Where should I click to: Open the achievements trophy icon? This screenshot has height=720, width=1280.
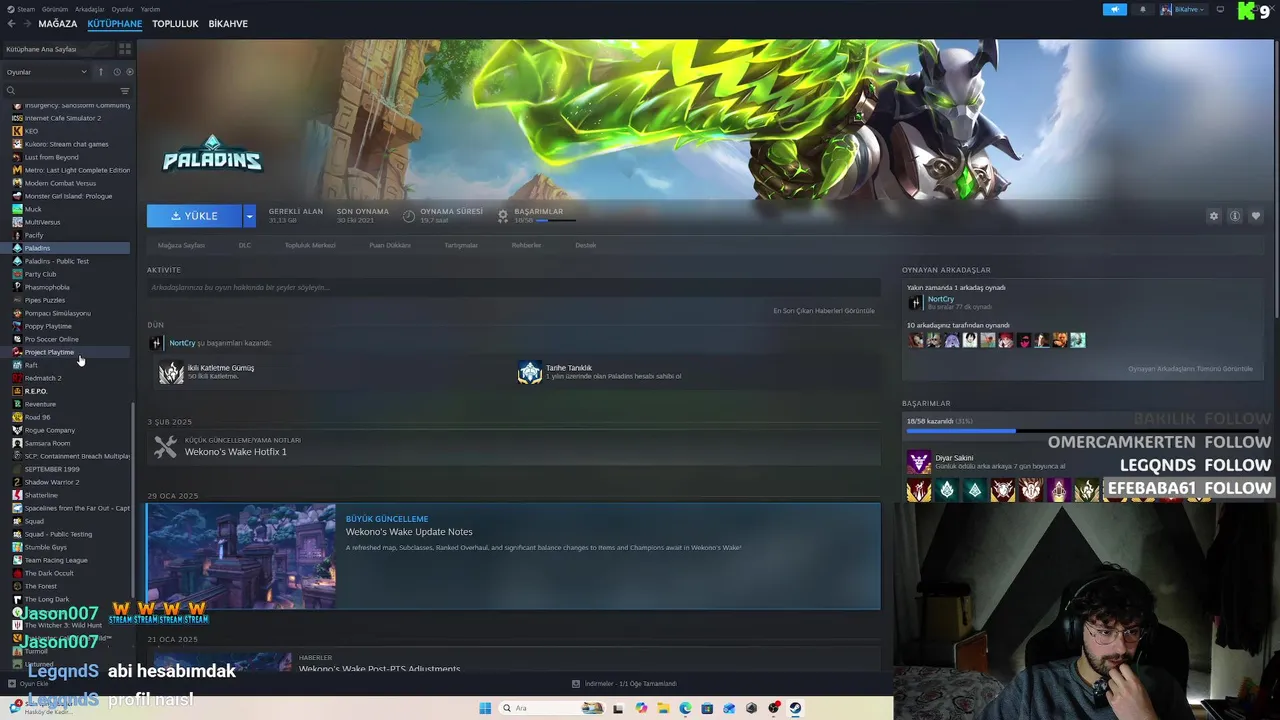click(x=503, y=215)
